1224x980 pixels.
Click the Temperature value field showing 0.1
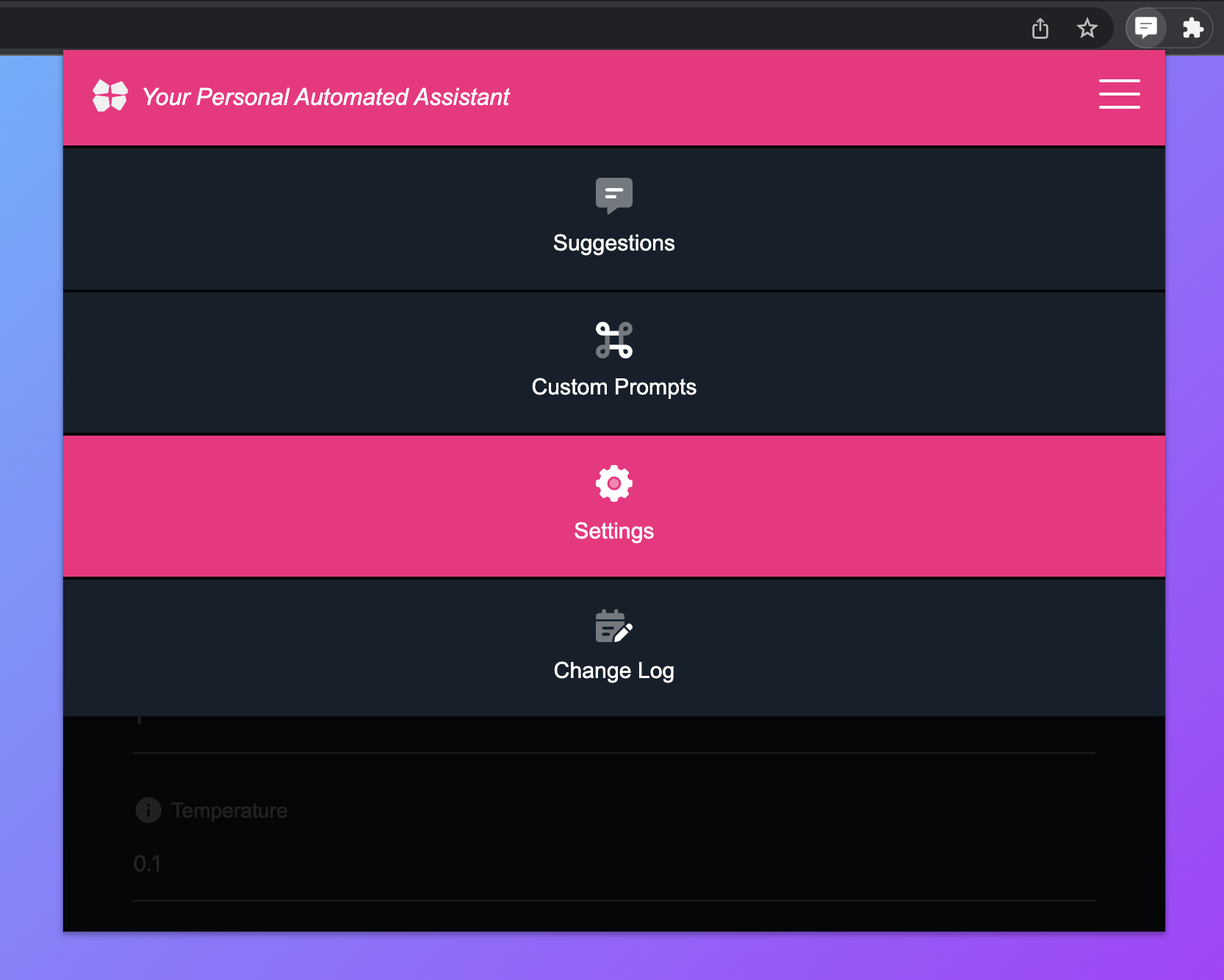613,864
